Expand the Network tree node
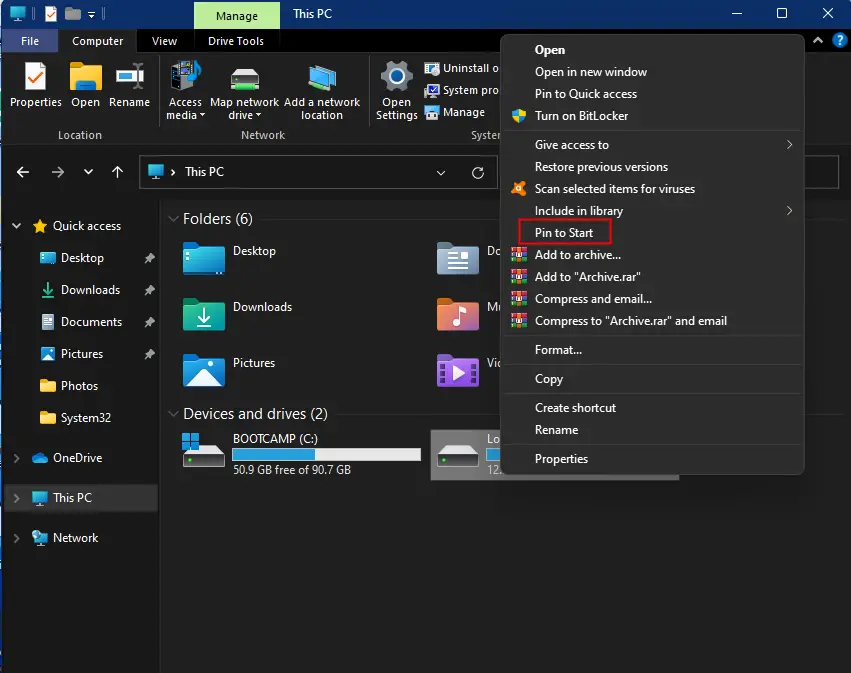Image resolution: width=851 pixels, height=673 pixels. click(16, 538)
